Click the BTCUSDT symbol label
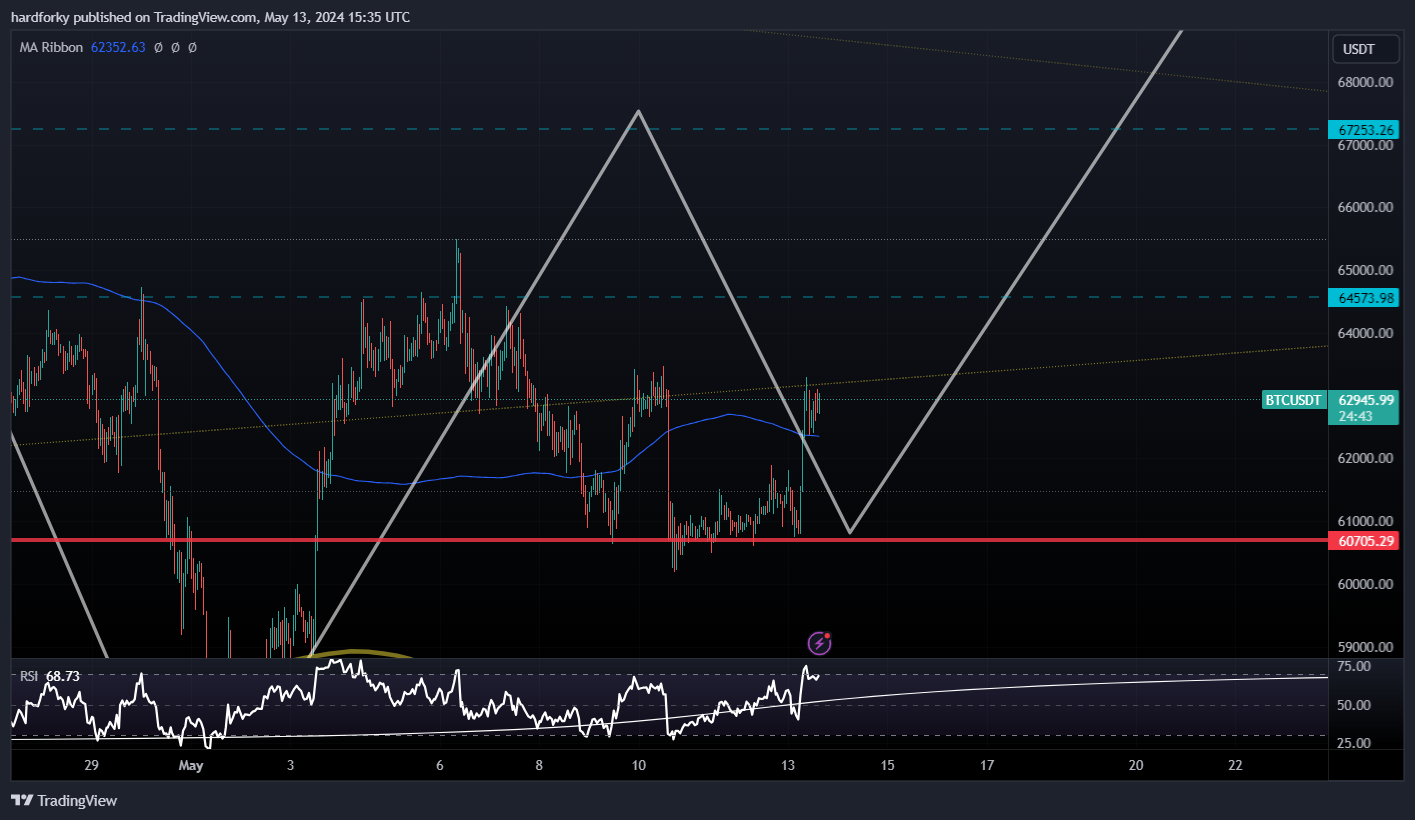 pyautogui.click(x=1294, y=400)
